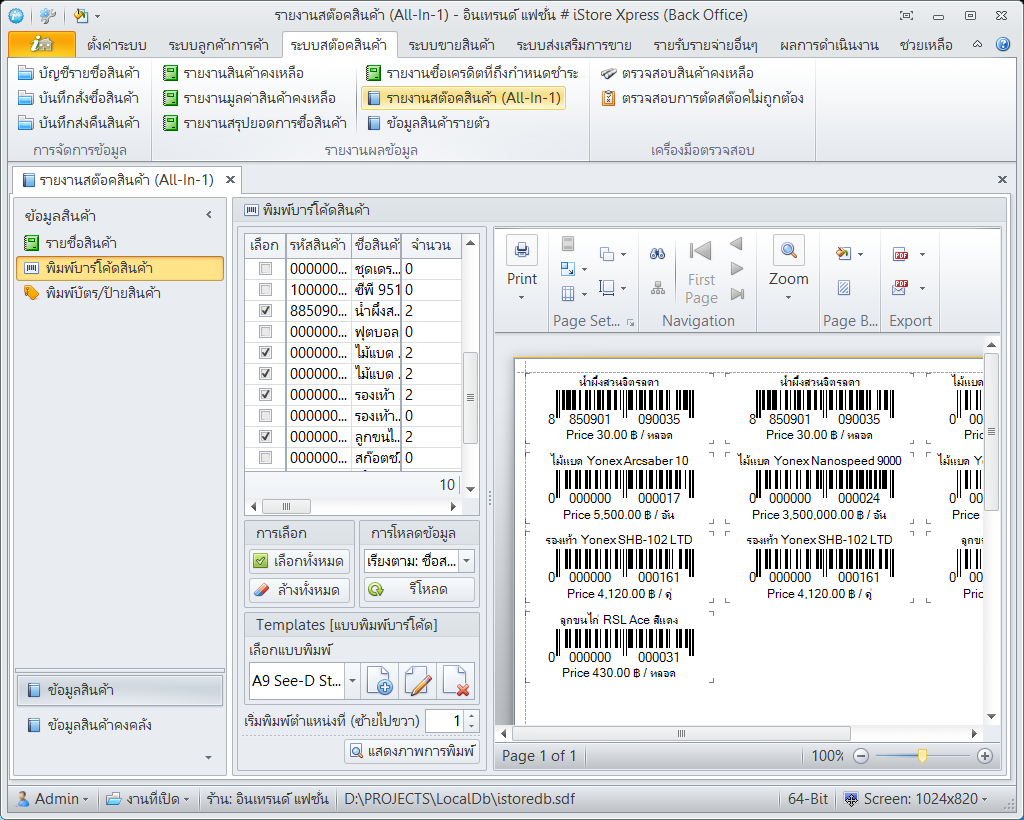Click the zoom slider thumb in the preview status bar
The image size is (1024, 820).
[922, 756]
